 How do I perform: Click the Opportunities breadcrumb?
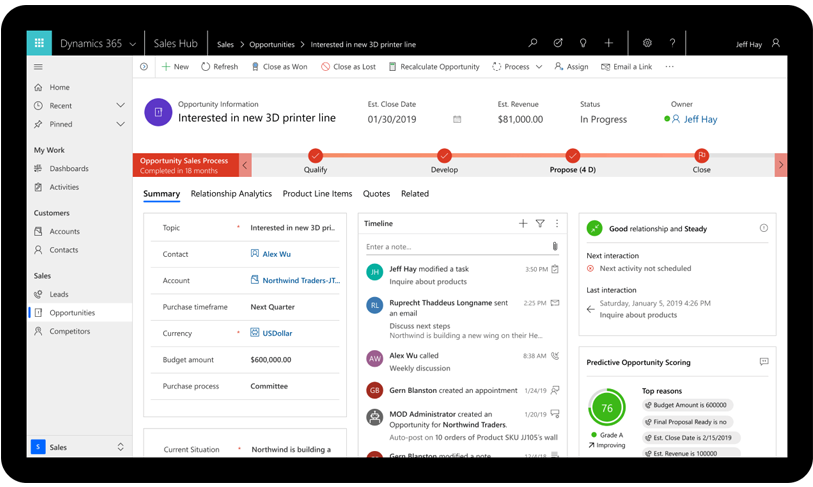[x=272, y=45]
